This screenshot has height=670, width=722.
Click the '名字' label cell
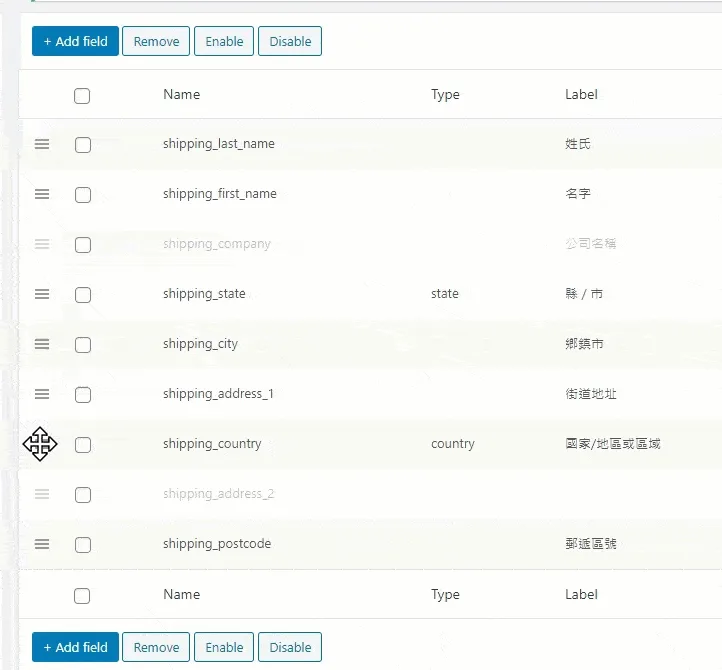(578, 194)
